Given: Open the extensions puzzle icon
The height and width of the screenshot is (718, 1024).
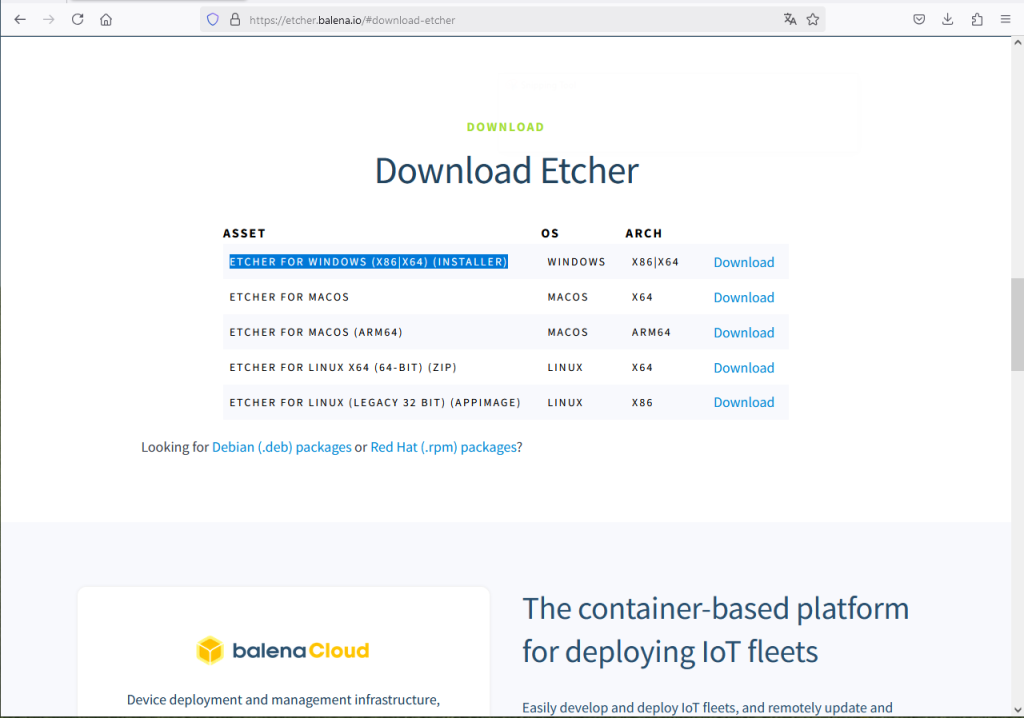Looking at the screenshot, I should [x=977, y=20].
